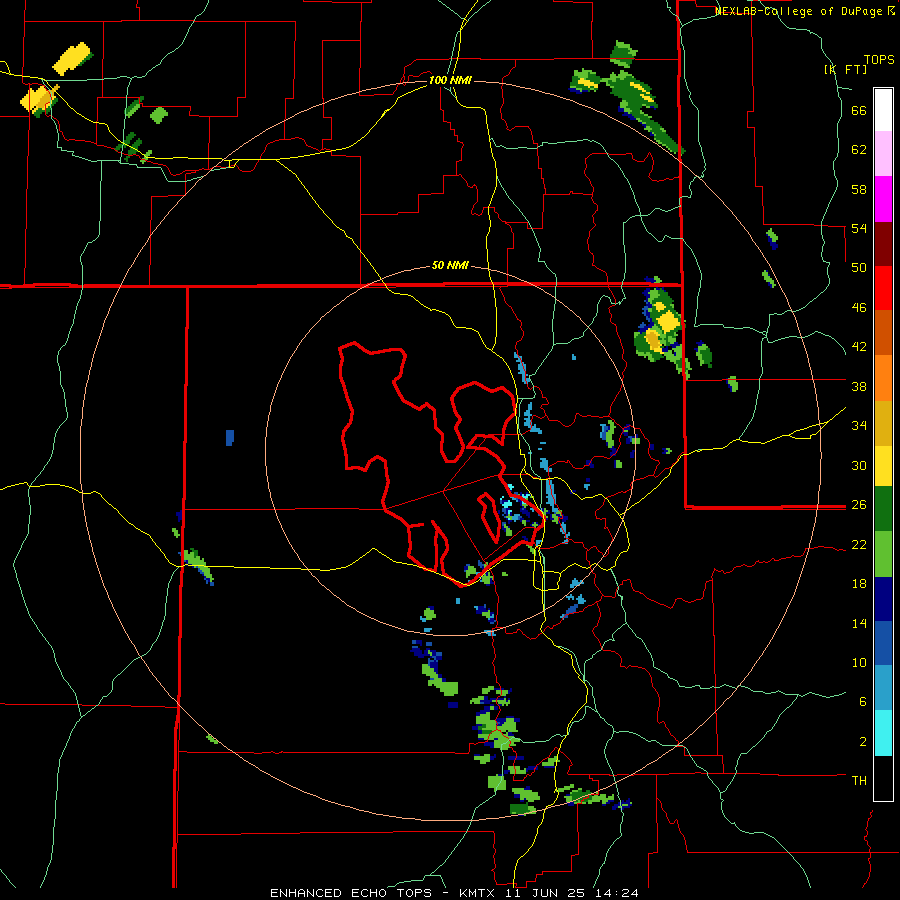
Task: Click the '18' legend value label
Action: [859, 584]
